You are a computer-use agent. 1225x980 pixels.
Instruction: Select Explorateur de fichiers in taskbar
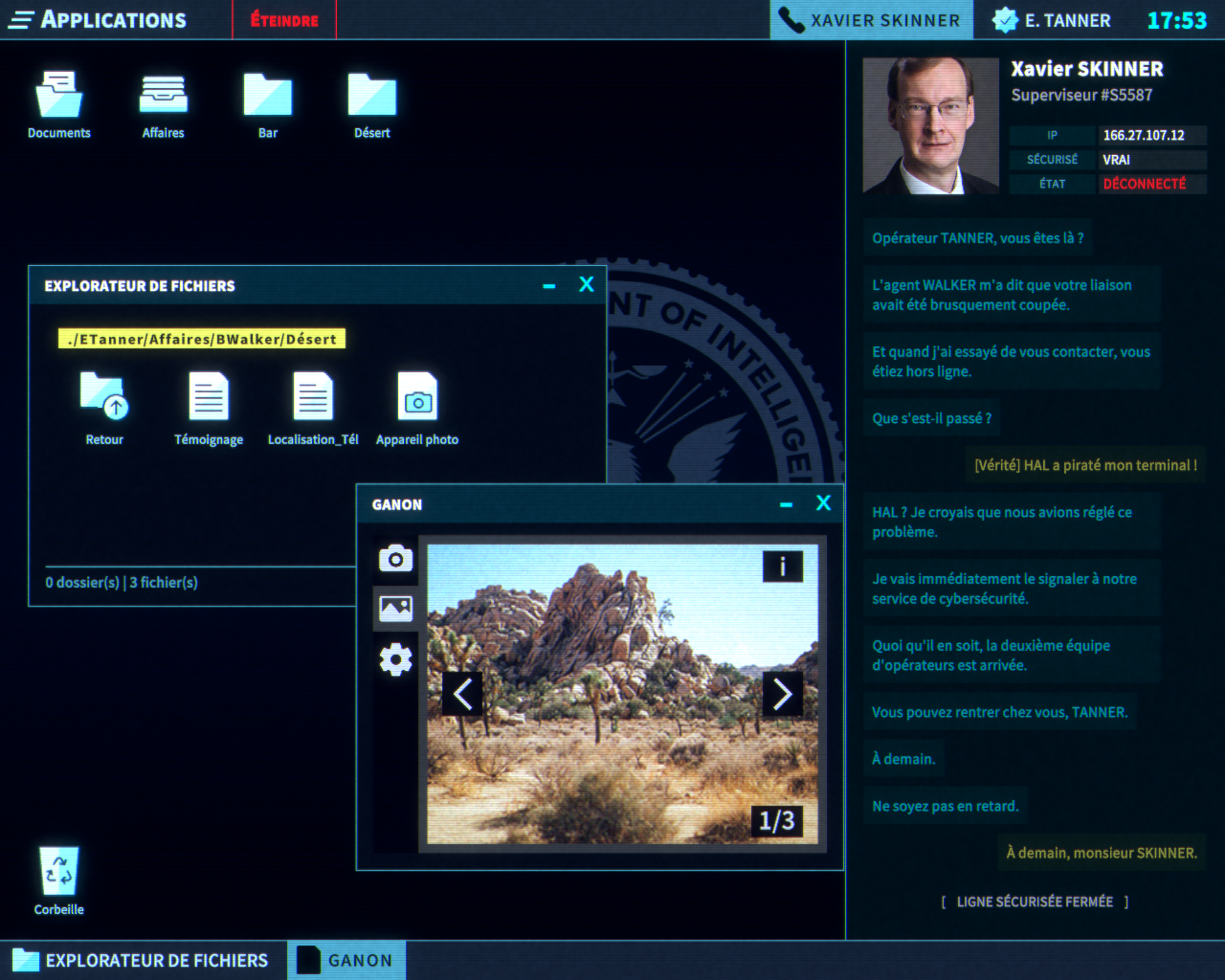click(x=142, y=961)
